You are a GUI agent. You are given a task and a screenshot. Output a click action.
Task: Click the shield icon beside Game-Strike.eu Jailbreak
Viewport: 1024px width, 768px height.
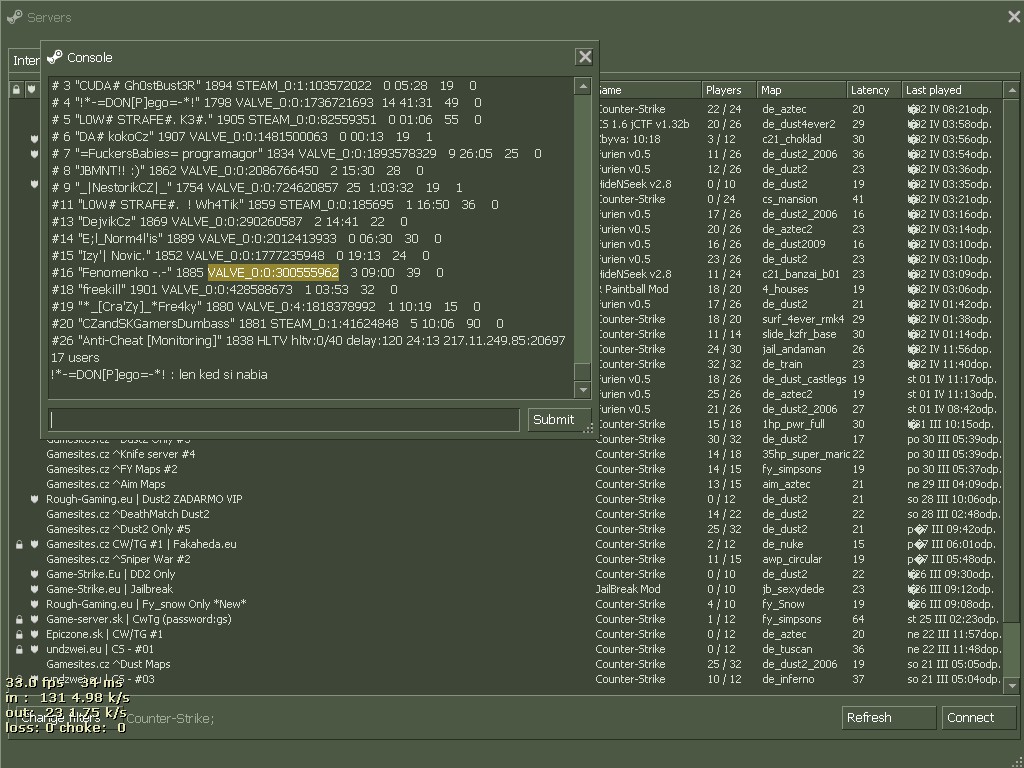(x=34, y=589)
